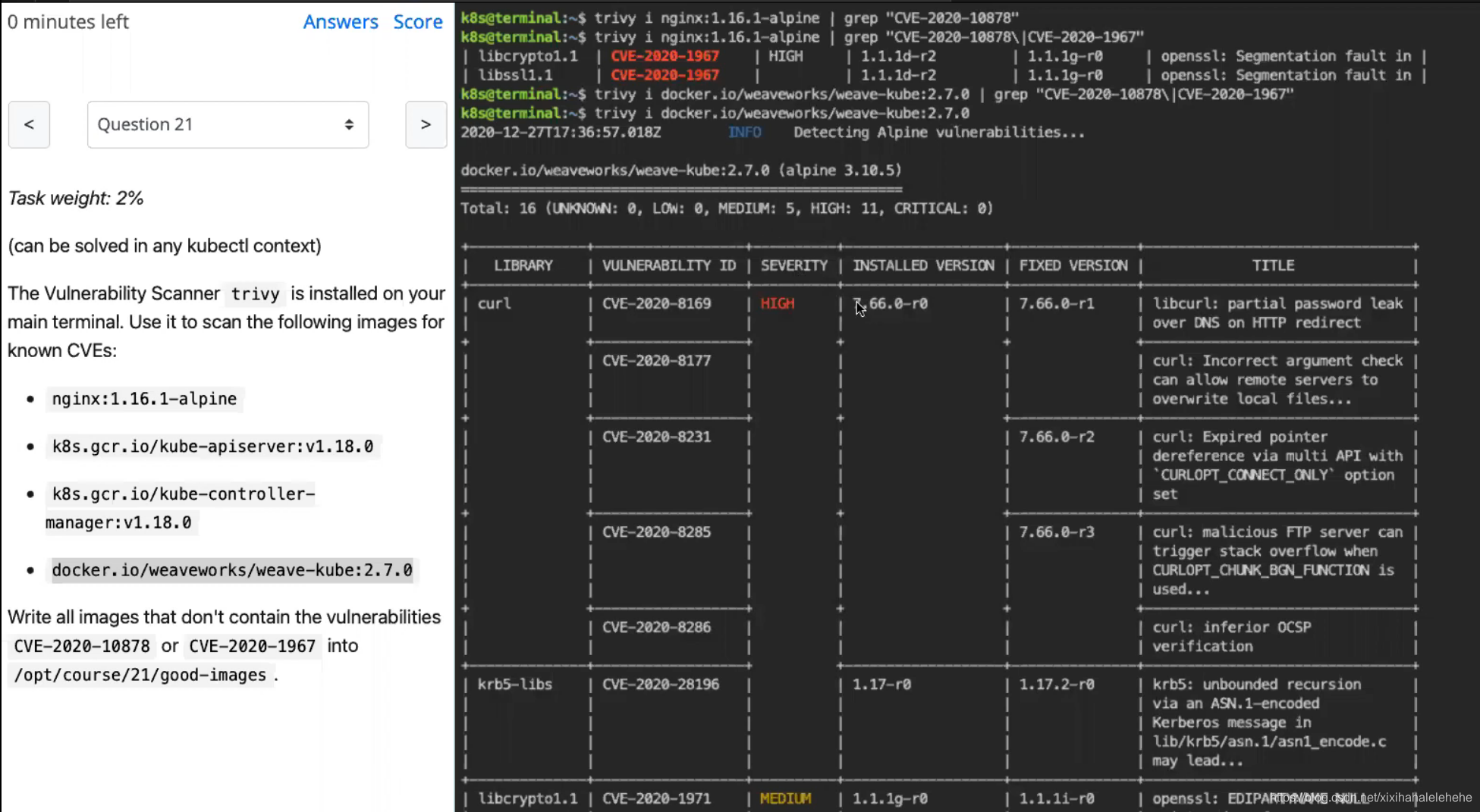This screenshot has width=1480, height=812.
Task: Click the curl library cell
Action: 495,303
